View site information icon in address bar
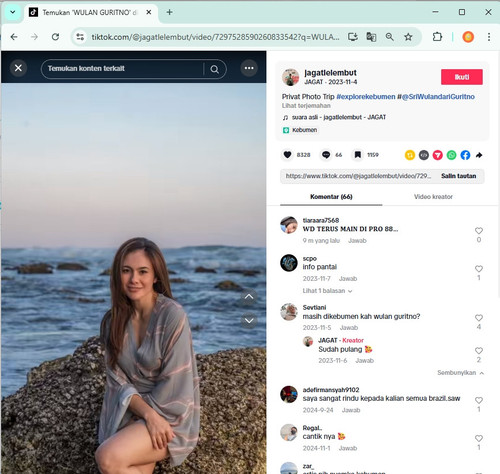 click(x=80, y=37)
